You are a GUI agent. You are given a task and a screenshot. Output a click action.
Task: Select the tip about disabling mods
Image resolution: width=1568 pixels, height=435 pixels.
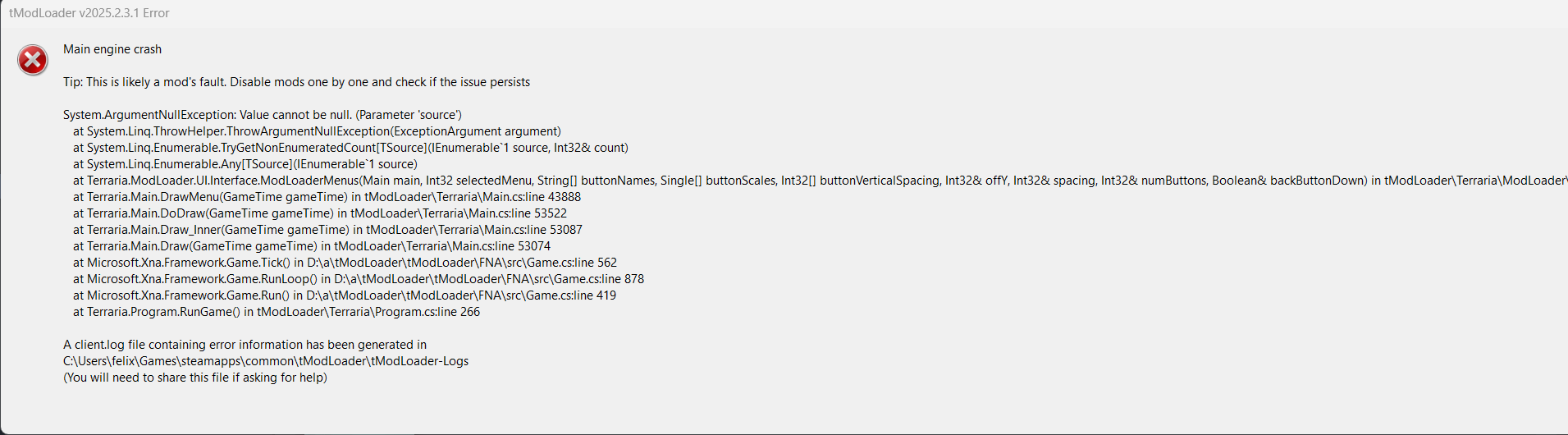pos(296,82)
